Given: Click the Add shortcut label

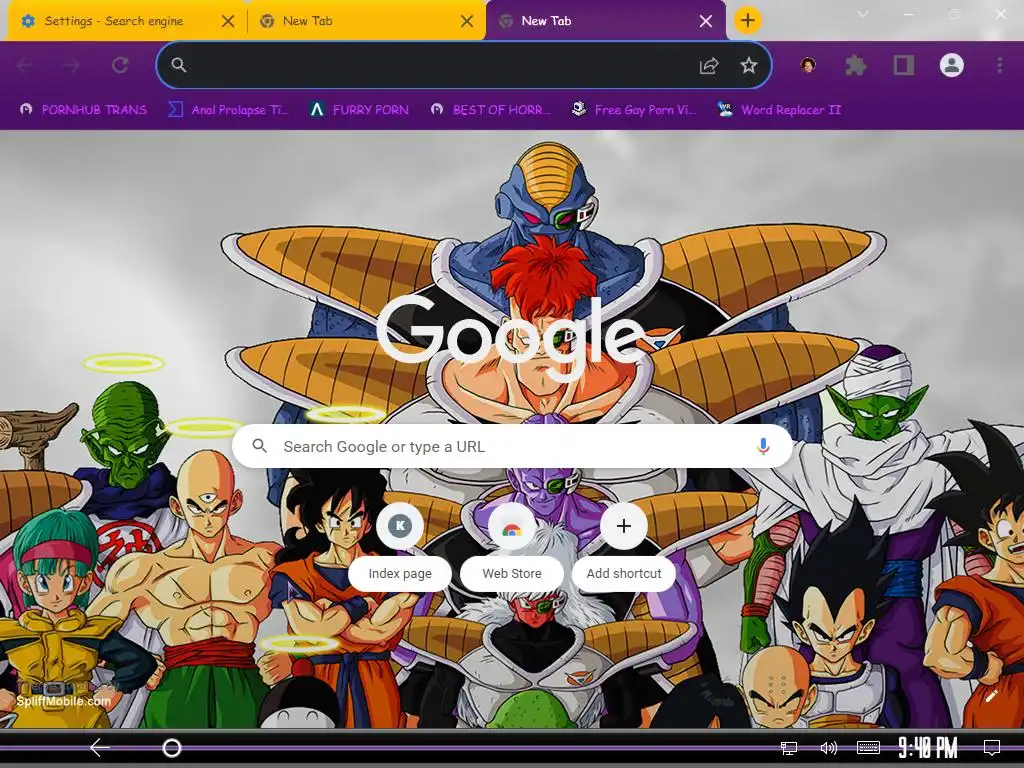Looking at the screenshot, I should (624, 573).
